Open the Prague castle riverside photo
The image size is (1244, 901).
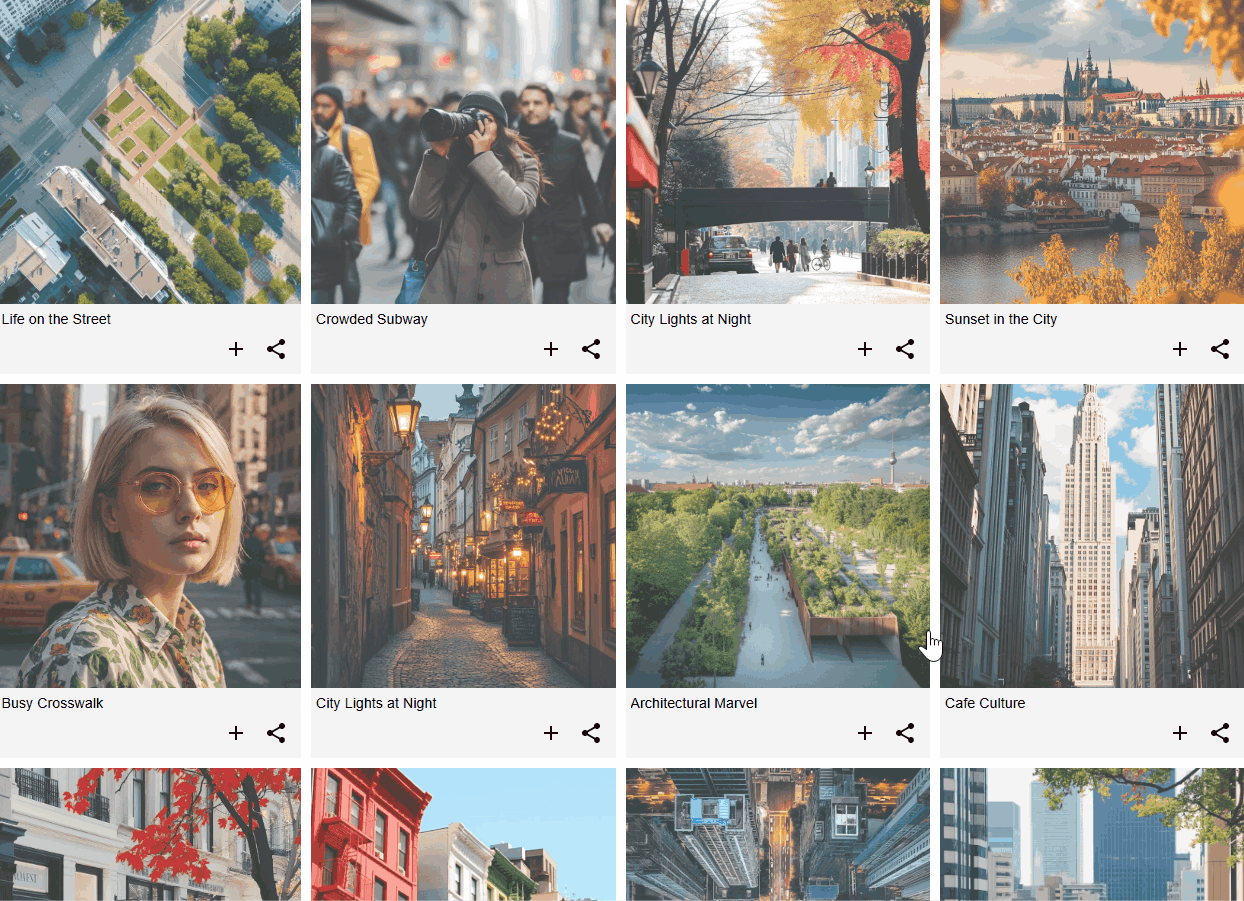pyautogui.click(x=1092, y=152)
